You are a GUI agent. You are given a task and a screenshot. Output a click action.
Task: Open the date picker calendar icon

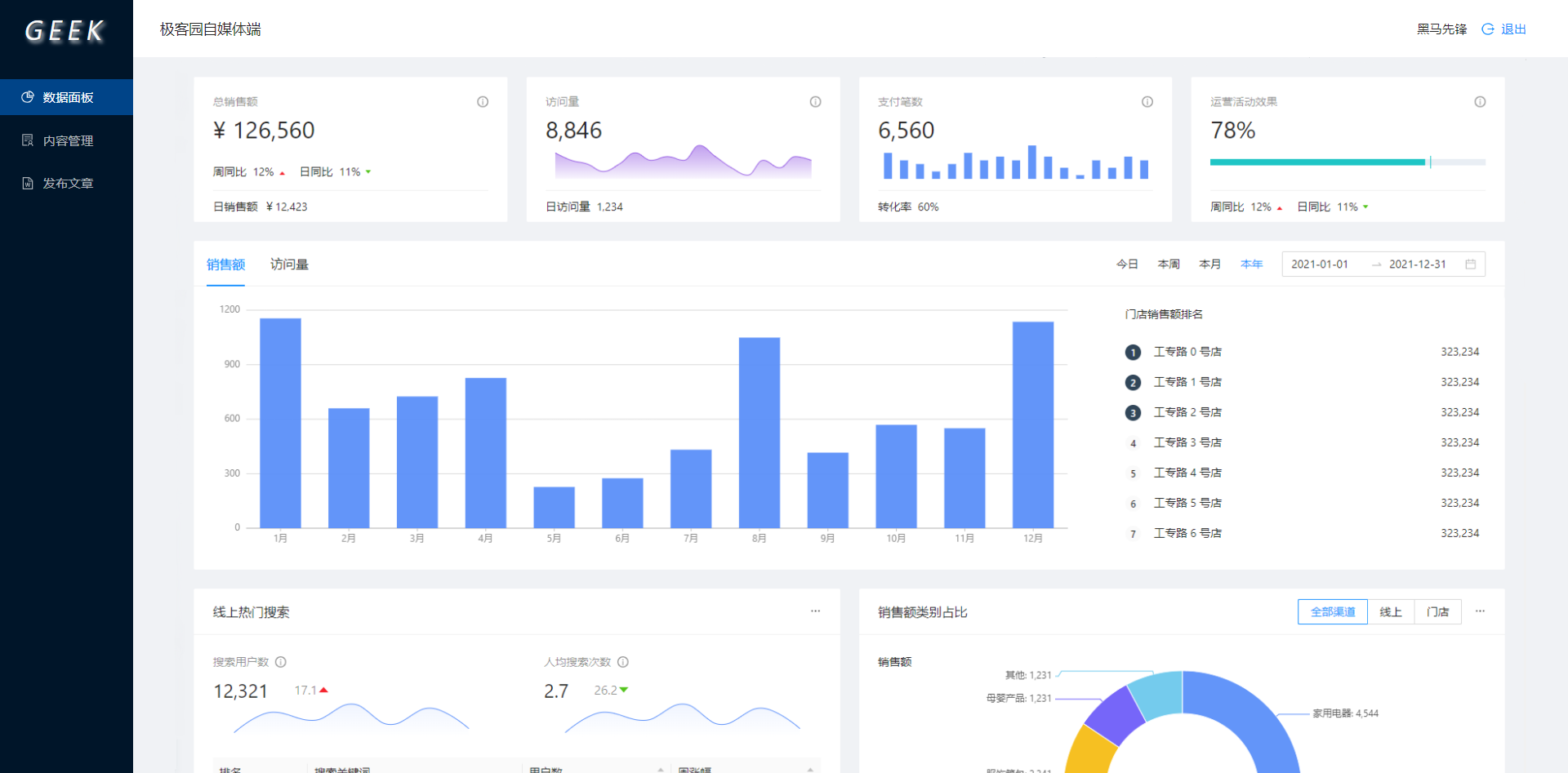(x=1471, y=264)
